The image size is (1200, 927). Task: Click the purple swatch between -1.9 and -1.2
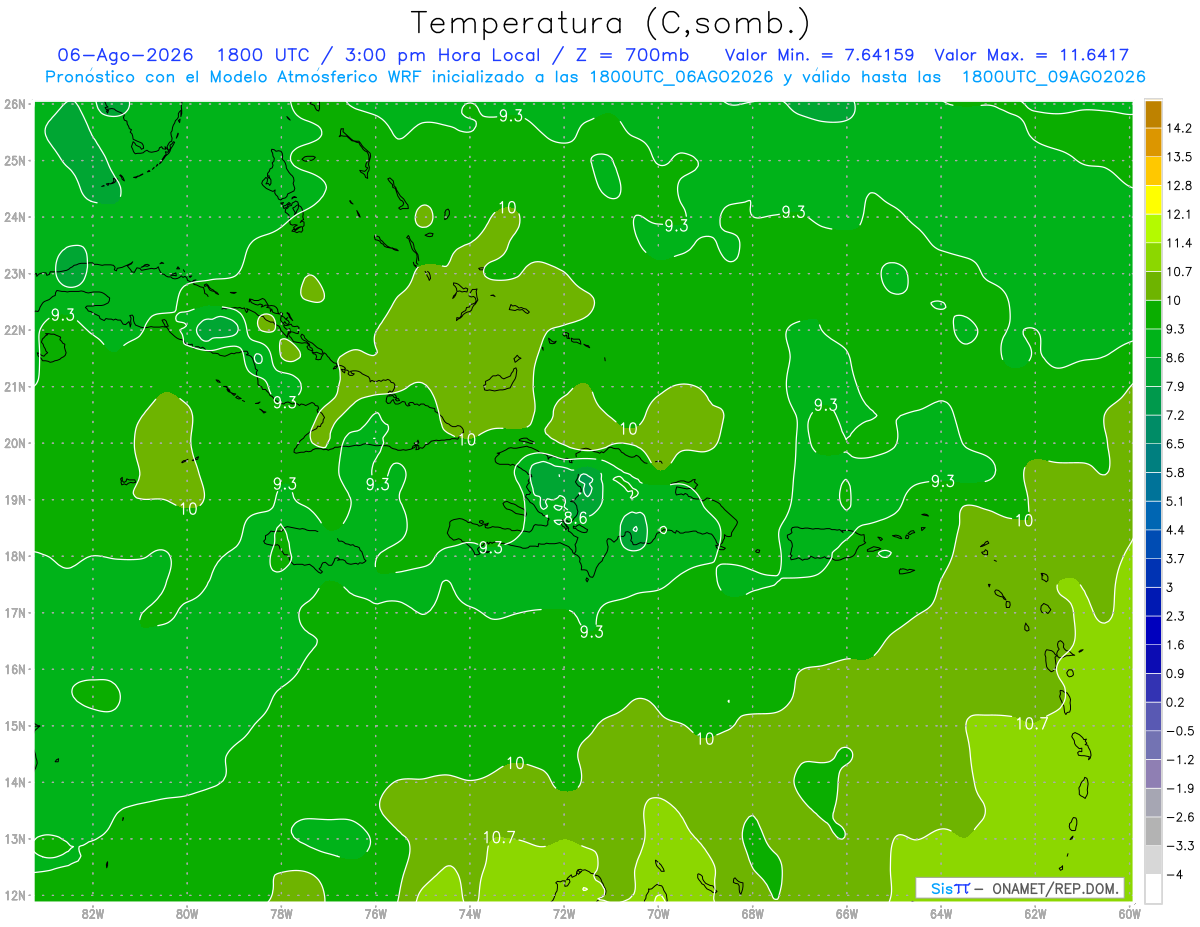pyautogui.click(x=1153, y=773)
